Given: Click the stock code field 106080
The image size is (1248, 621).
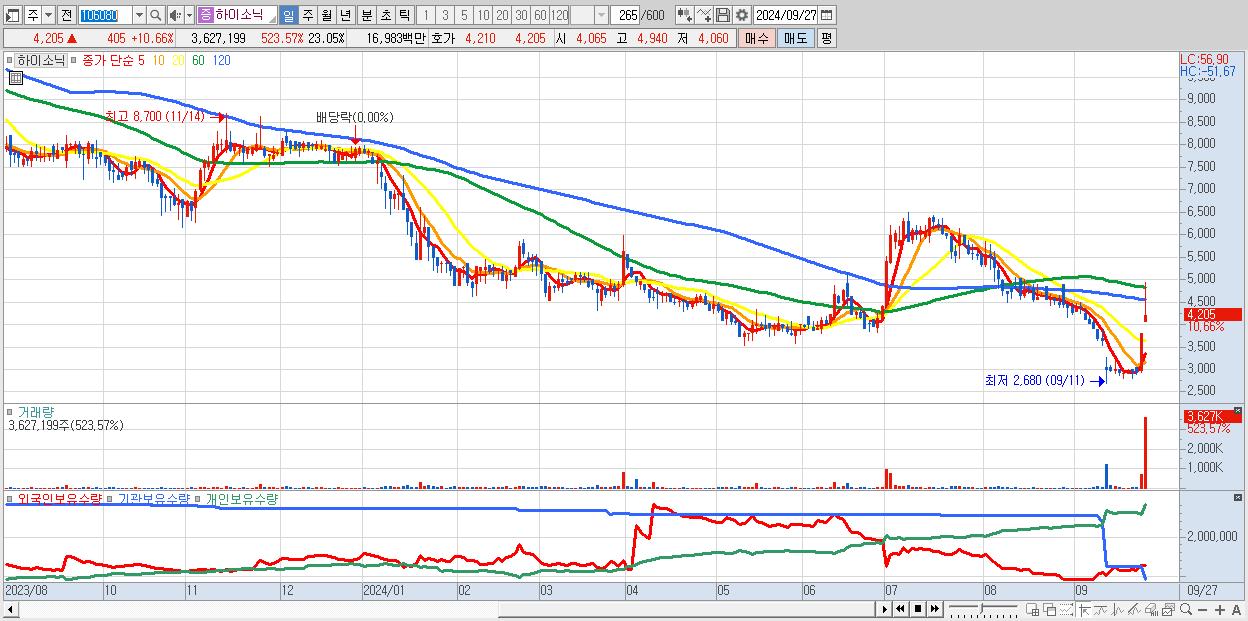Looking at the screenshot, I should tap(105, 15).
